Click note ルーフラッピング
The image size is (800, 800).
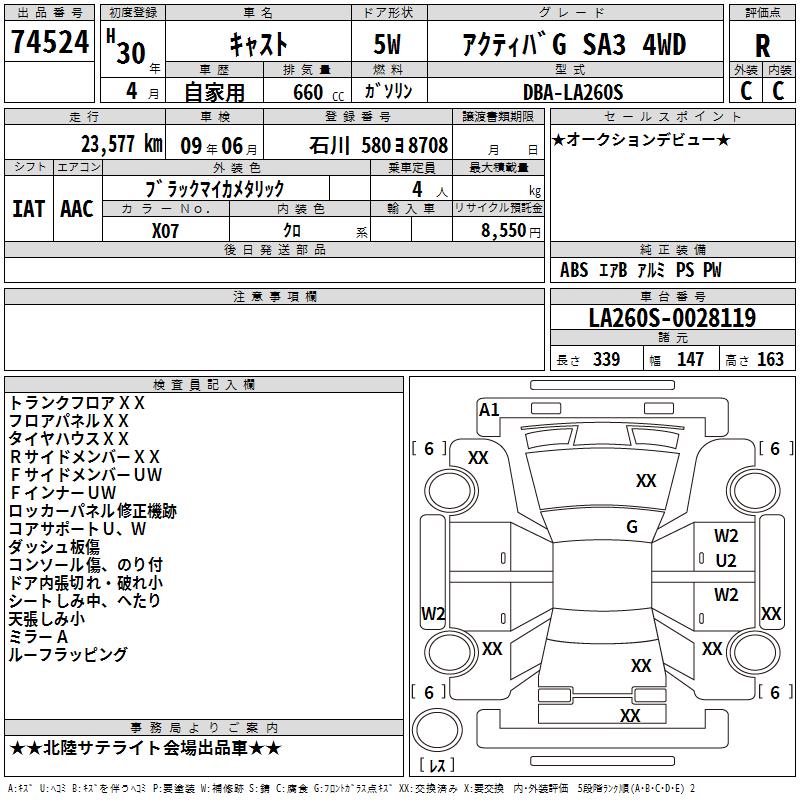(68, 654)
